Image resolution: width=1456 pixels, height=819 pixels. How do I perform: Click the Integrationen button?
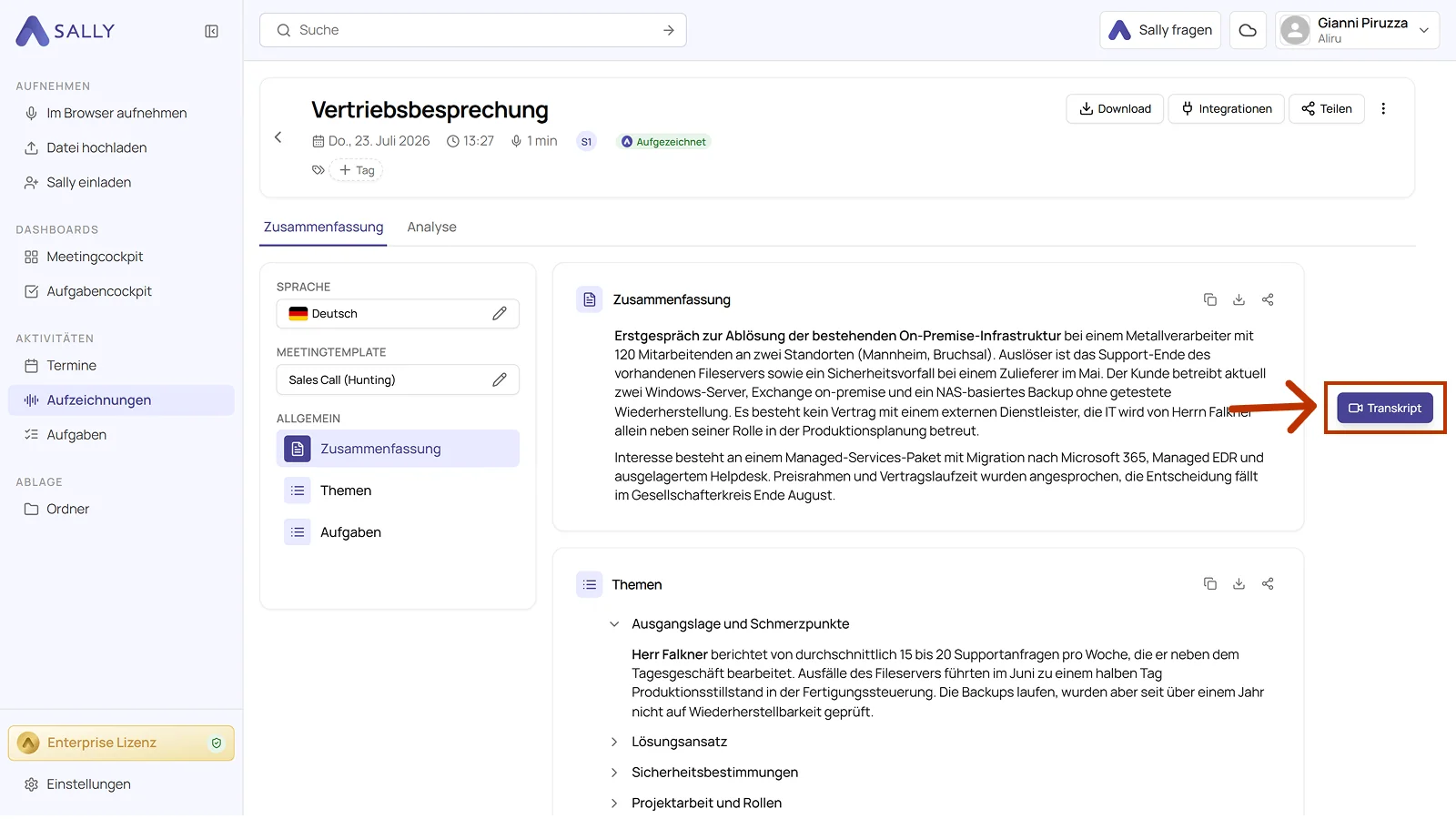(1226, 108)
